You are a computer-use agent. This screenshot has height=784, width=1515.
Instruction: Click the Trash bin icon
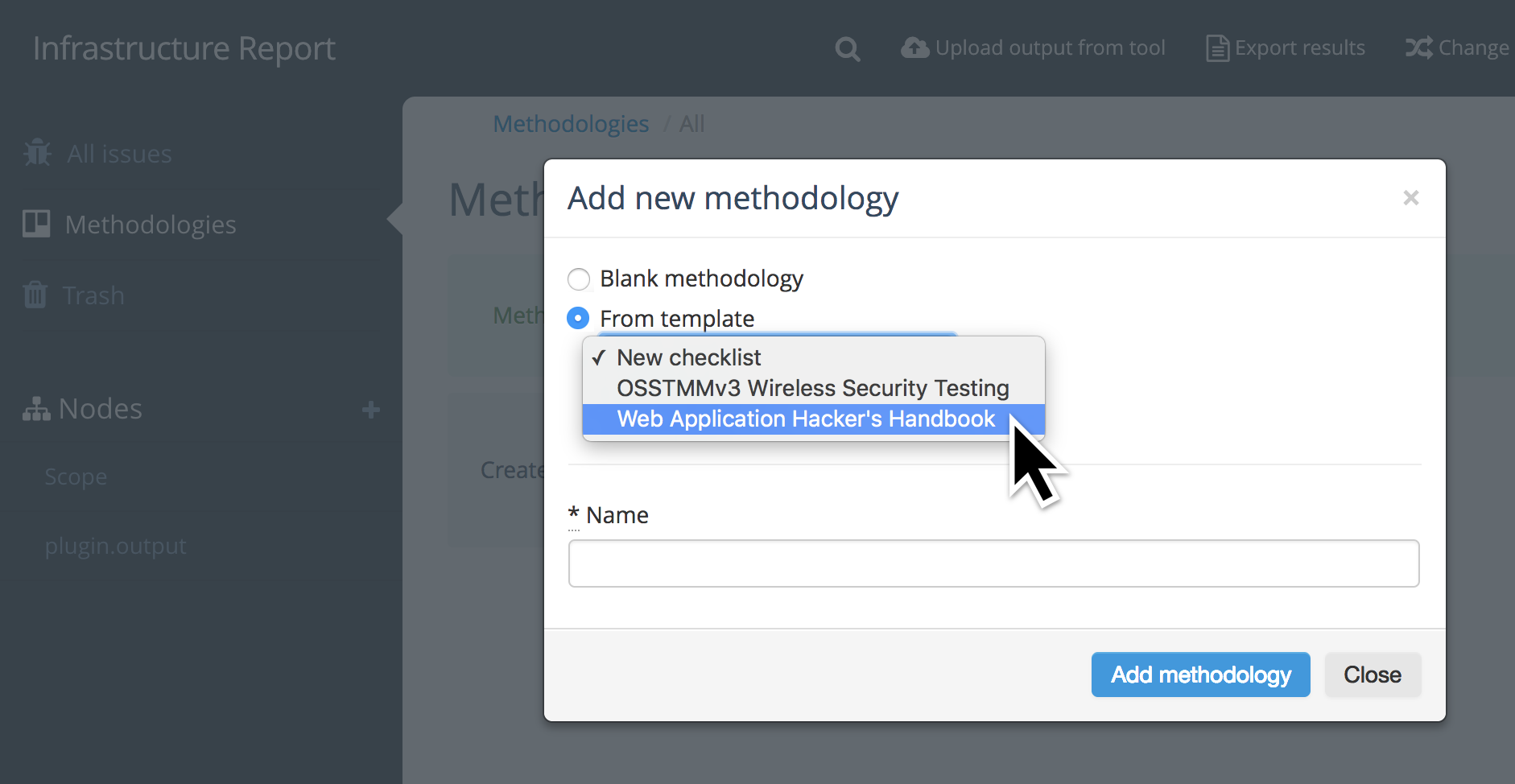pyautogui.click(x=35, y=295)
